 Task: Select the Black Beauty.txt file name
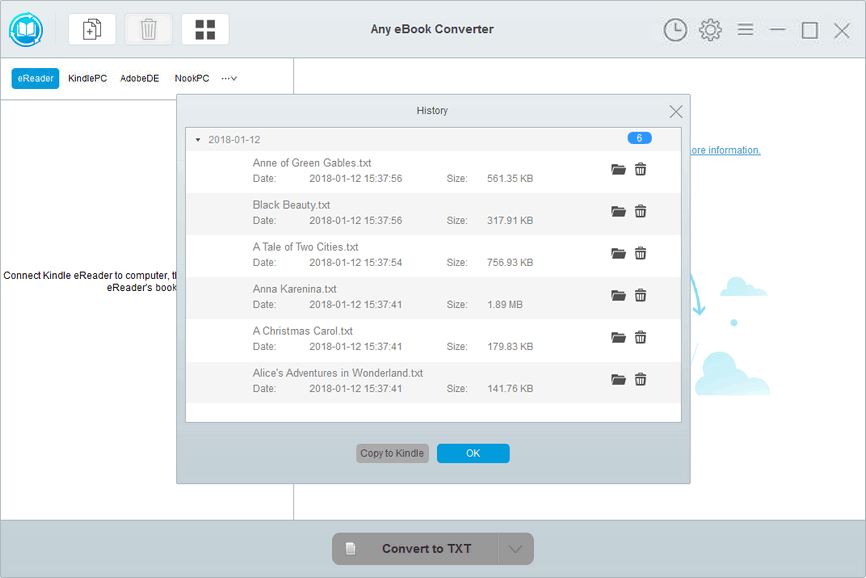[291, 205]
